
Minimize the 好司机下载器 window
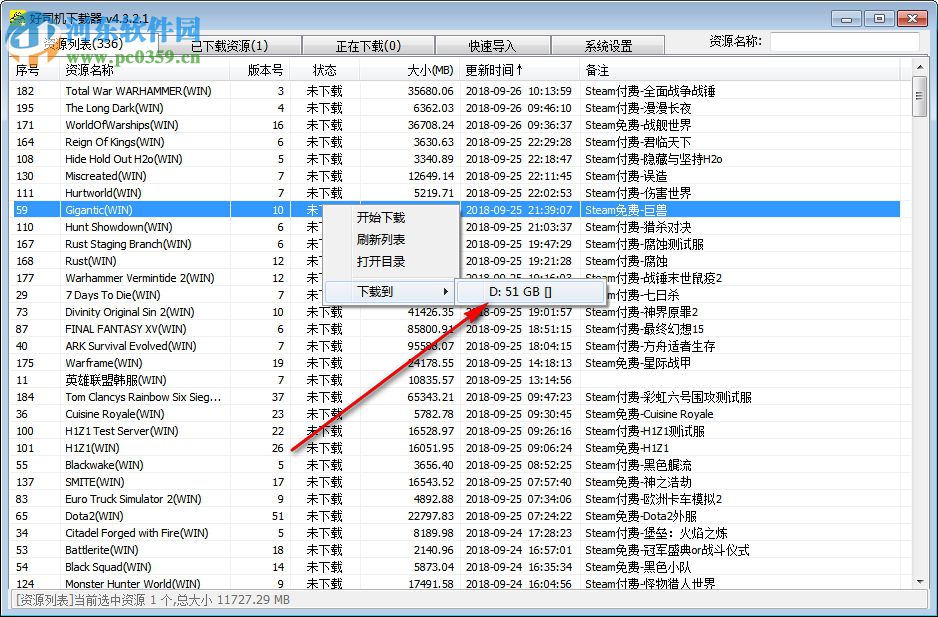tap(846, 19)
